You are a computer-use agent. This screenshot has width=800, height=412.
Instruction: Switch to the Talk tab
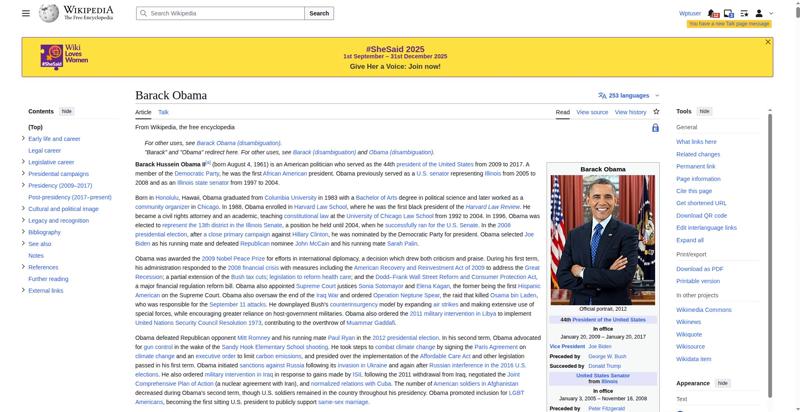(163, 112)
